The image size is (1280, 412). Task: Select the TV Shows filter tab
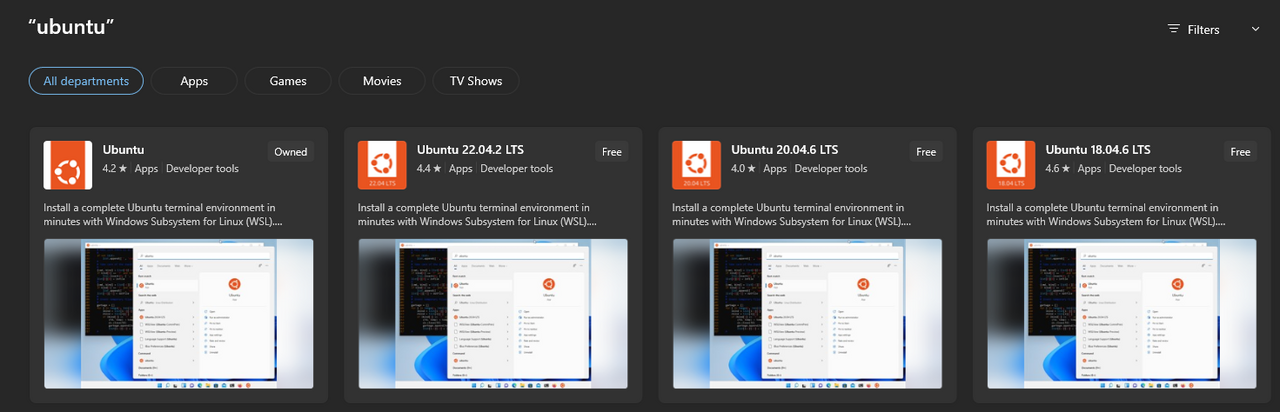pos(476,81)
